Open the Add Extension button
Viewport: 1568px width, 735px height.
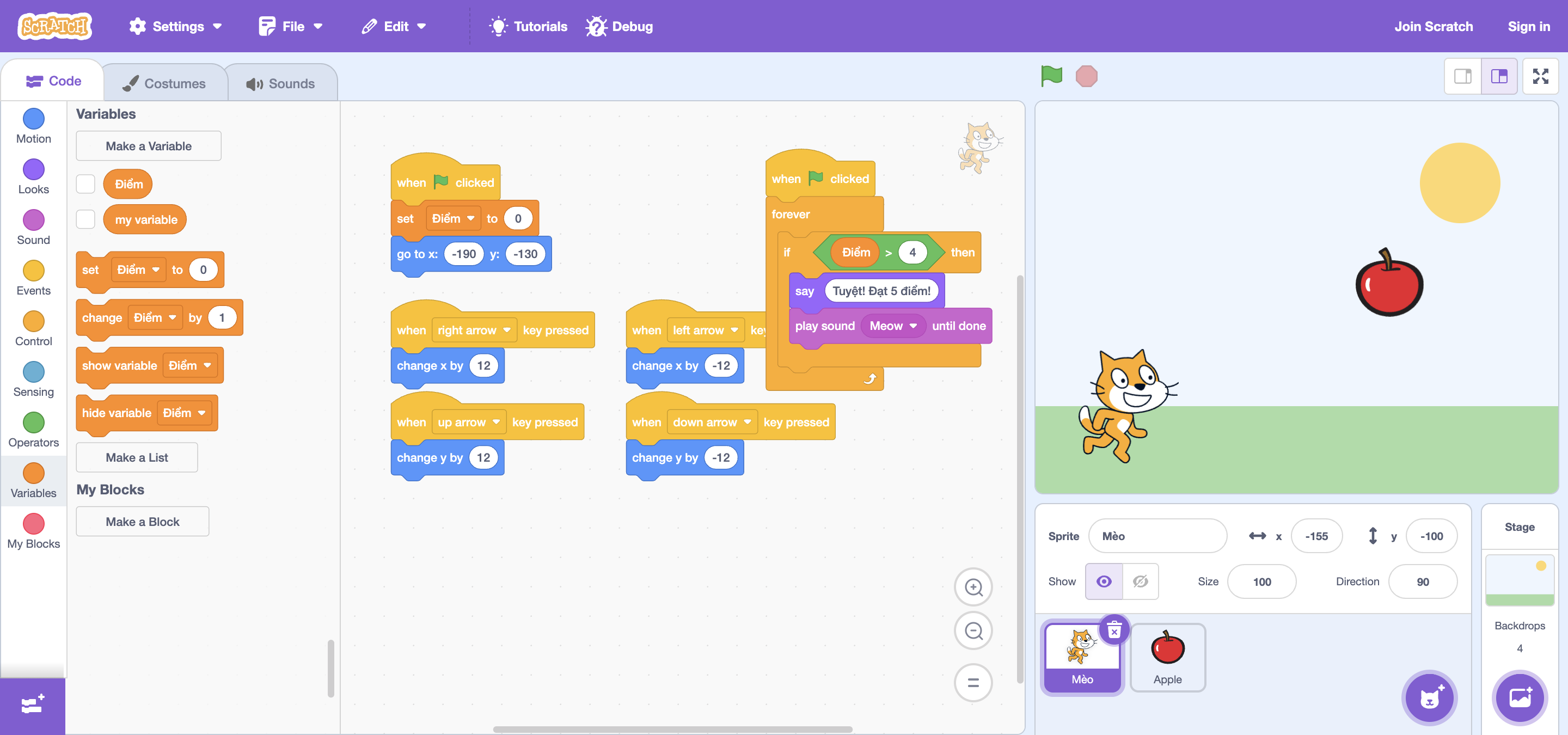pyautogui.click(x=32, y=705)
